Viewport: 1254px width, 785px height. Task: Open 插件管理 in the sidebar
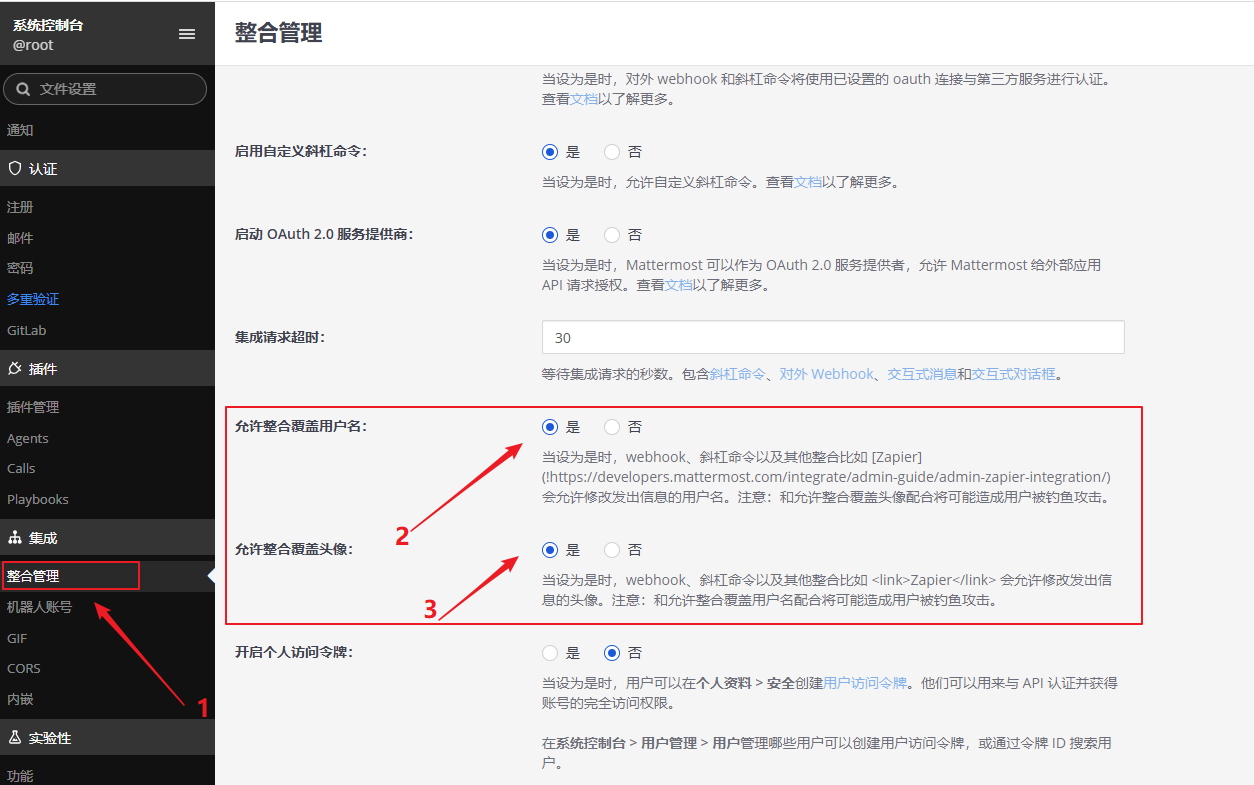pos(33,407)
